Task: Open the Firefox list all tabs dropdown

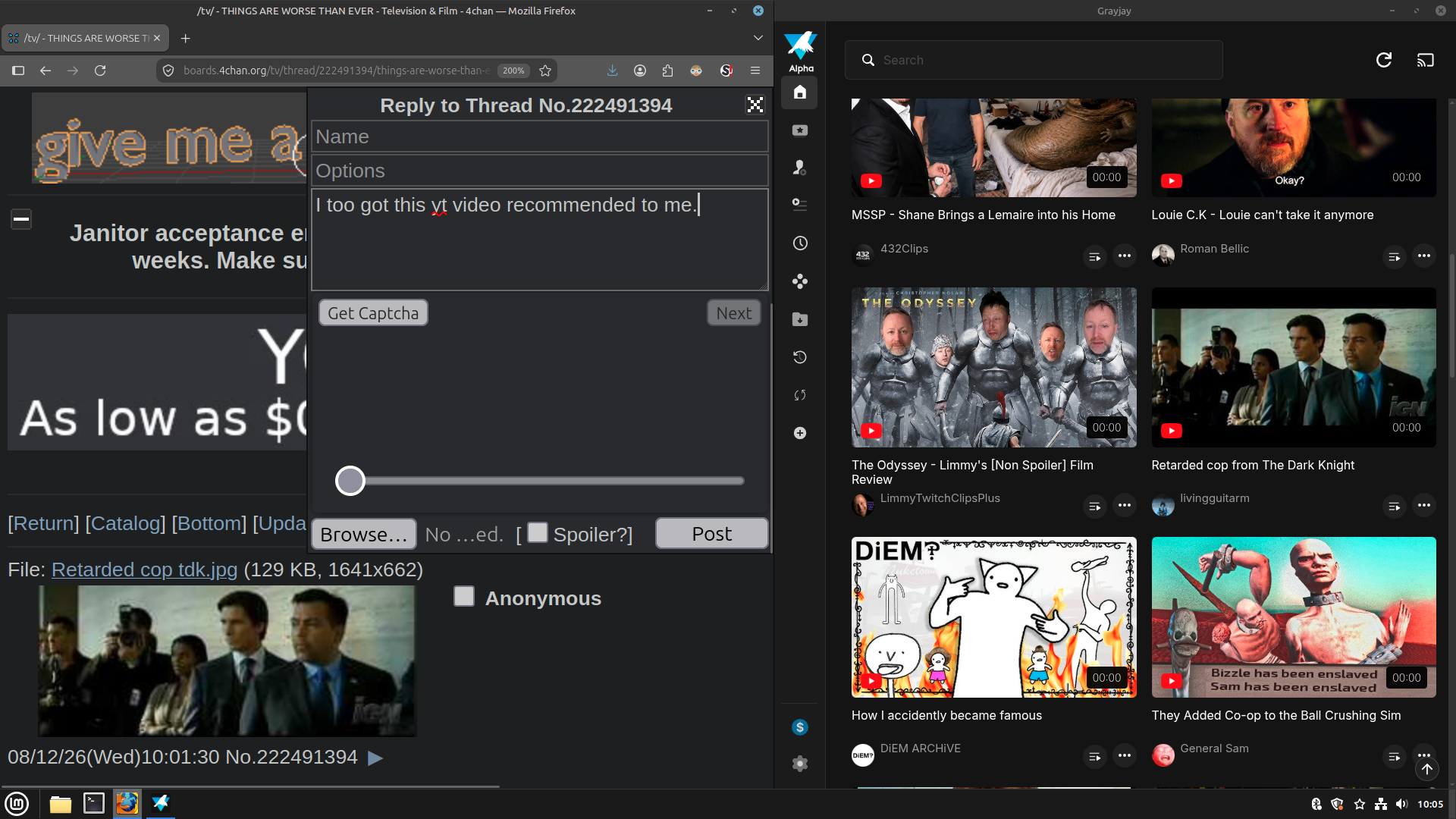Action: click(758, 38)
